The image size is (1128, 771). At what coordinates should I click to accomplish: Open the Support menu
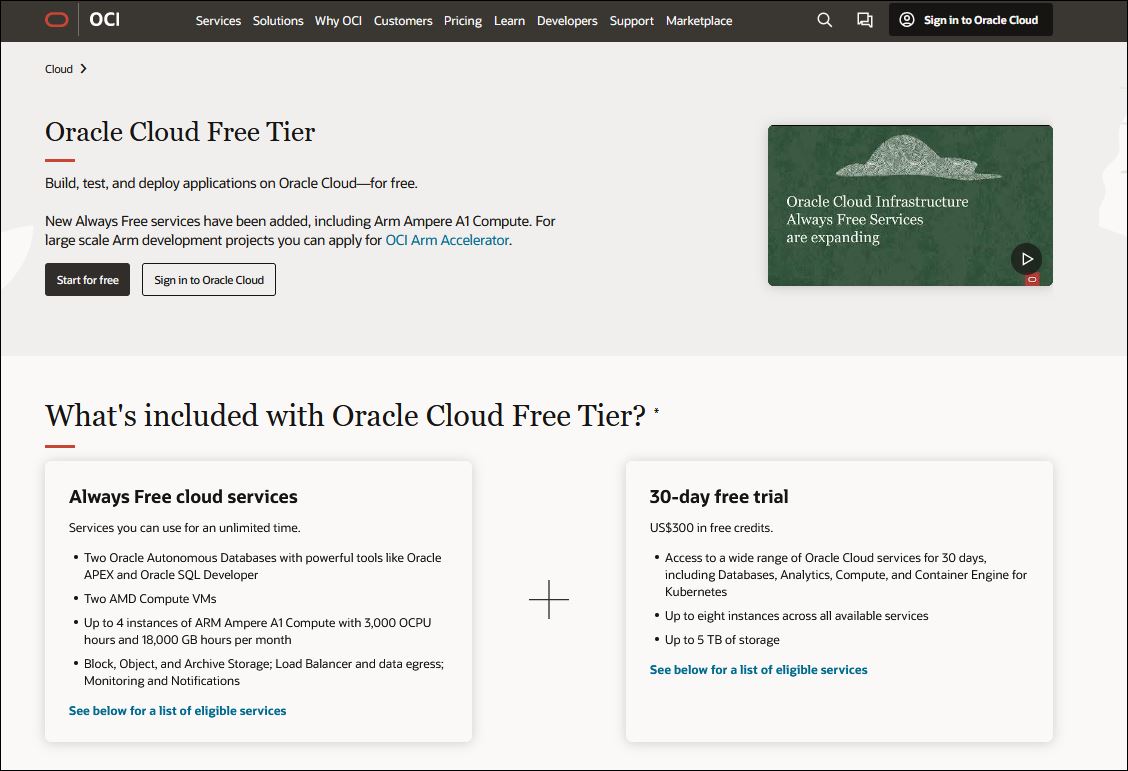[631, 21]
